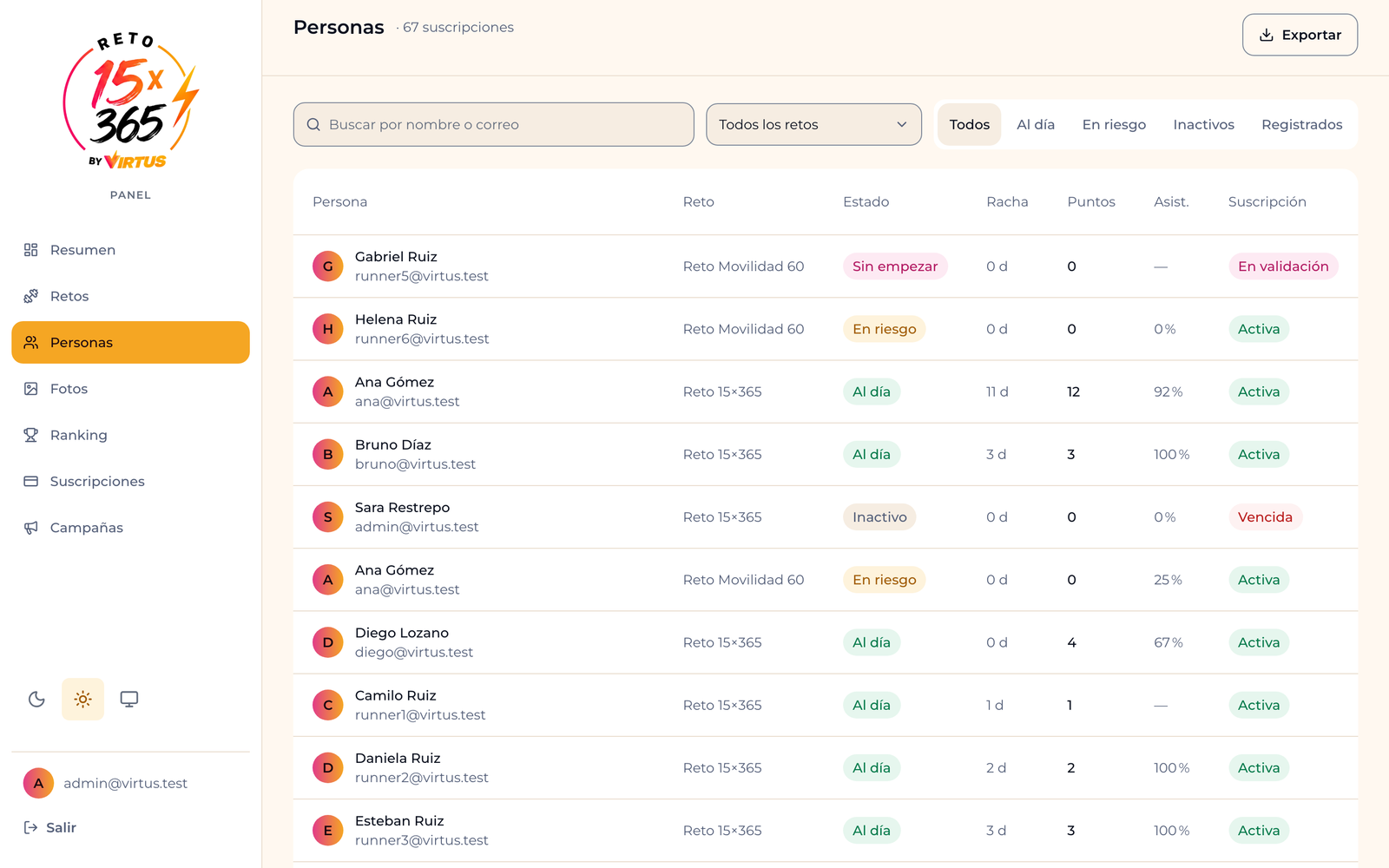
Task: Click Camilo Ruiz avatar C
Action: (328, 705)
